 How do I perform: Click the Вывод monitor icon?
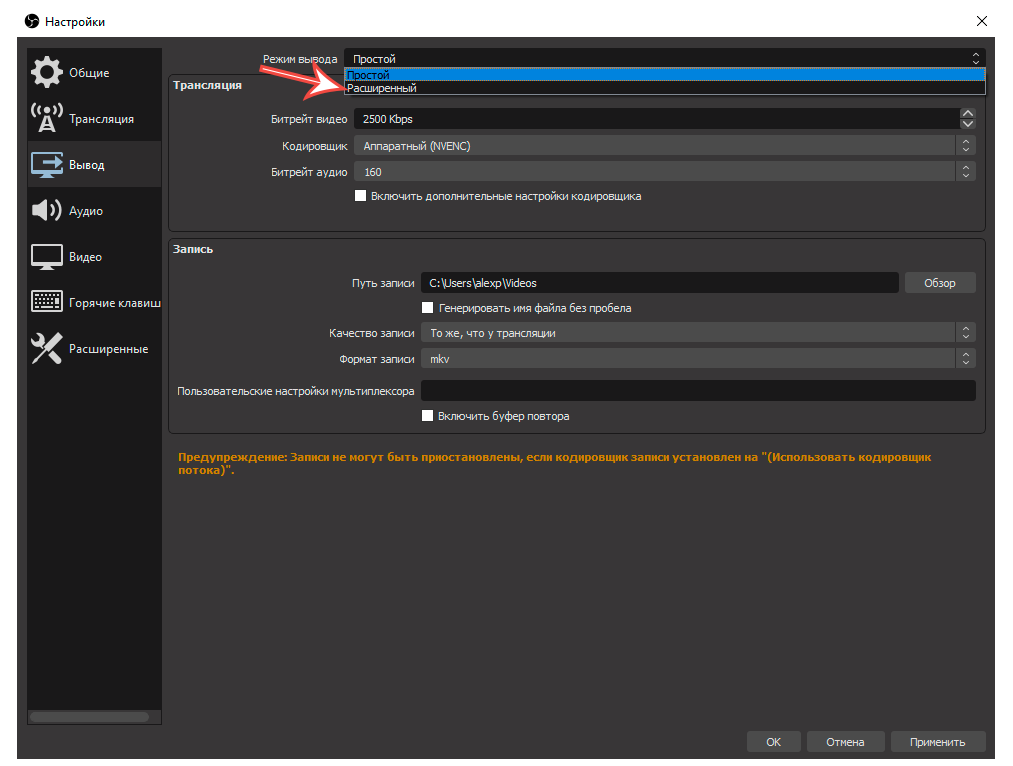[x=47, y=165]
